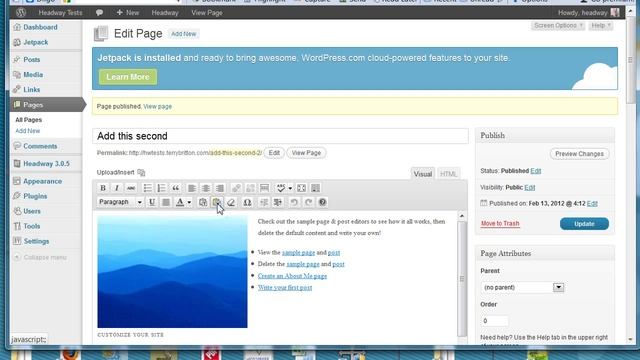Open Jetpack in the sidebar
Screen dimensions: 640x360
pyautogui.click(x=36, y=42)
